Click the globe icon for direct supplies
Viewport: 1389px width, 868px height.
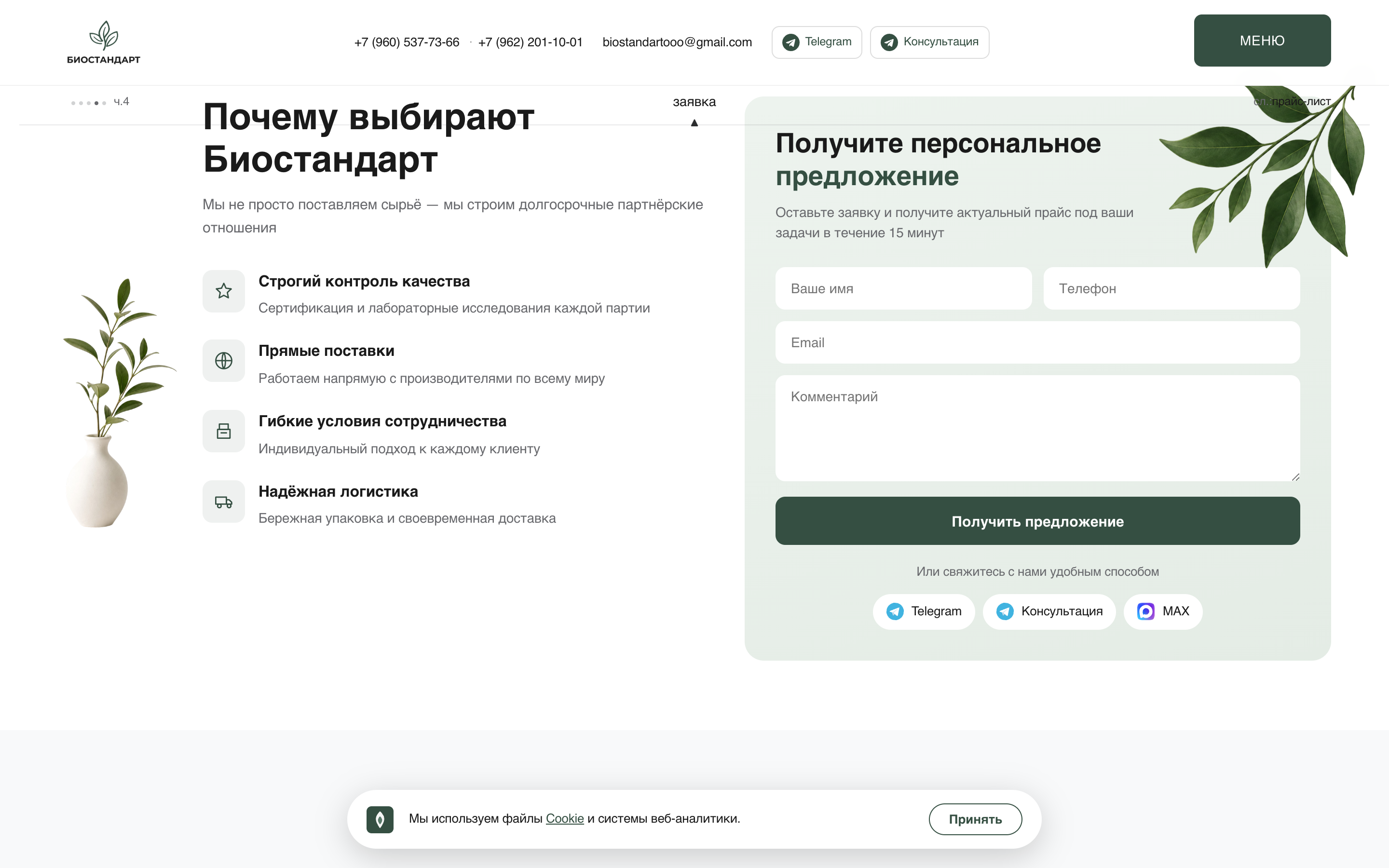[223, 361]
